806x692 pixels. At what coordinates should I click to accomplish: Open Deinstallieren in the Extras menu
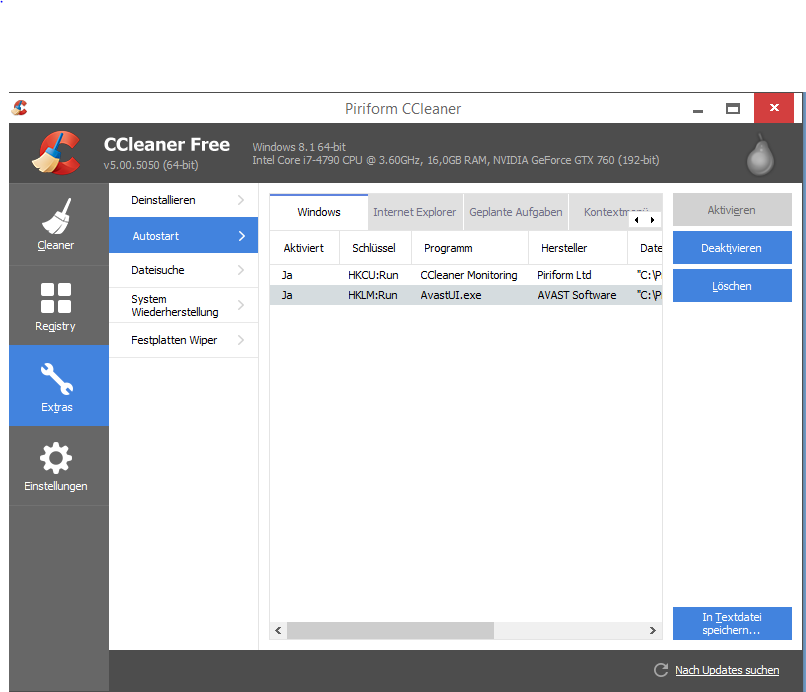pyautogui.click(x=184, y=200)
